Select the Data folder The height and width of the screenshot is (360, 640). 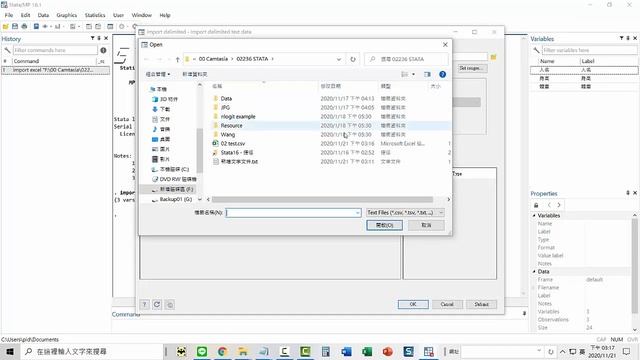[x=226, y=99]
